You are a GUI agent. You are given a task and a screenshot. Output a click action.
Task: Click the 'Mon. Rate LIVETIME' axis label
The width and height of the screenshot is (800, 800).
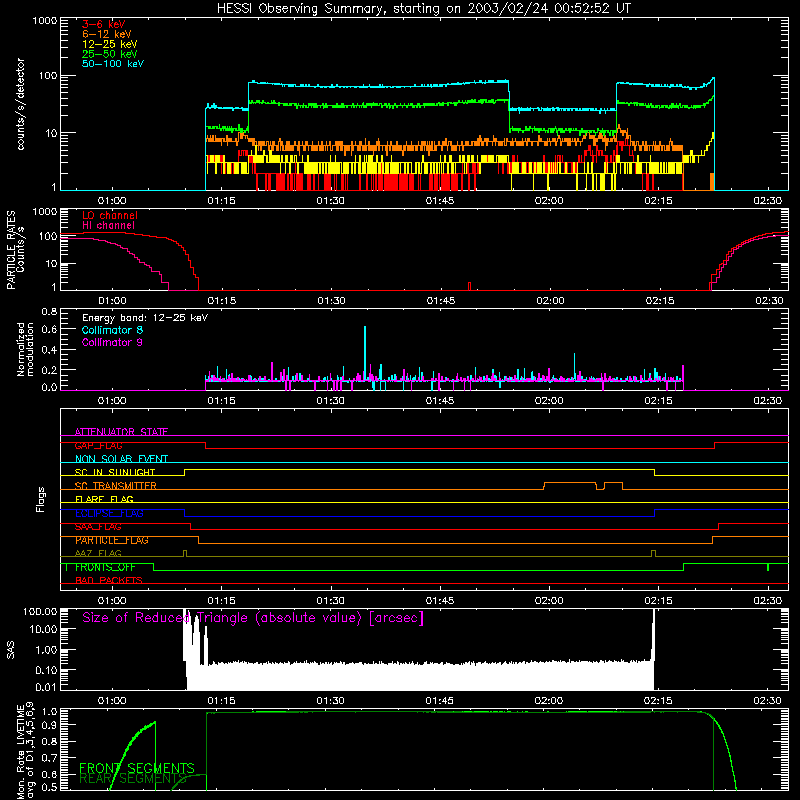pos(25,751)
